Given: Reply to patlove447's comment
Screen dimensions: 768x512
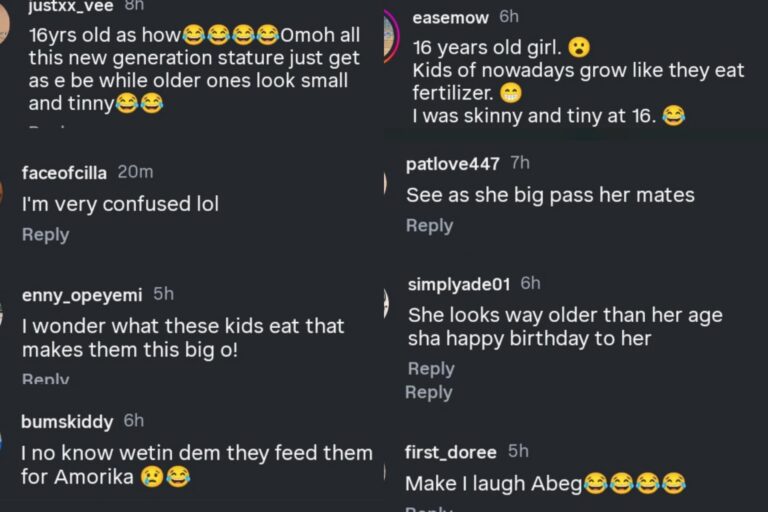Looking at the screenshot, I should pos(429,226).
